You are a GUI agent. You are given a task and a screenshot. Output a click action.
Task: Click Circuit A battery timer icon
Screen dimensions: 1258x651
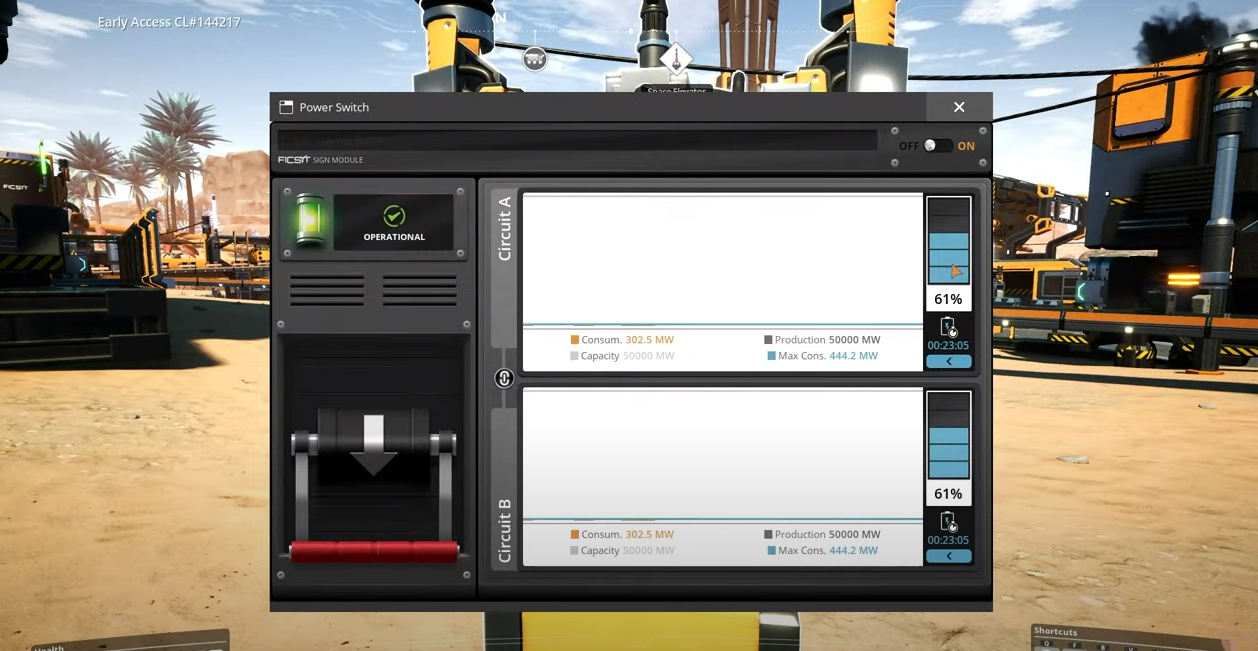point(948,326)
